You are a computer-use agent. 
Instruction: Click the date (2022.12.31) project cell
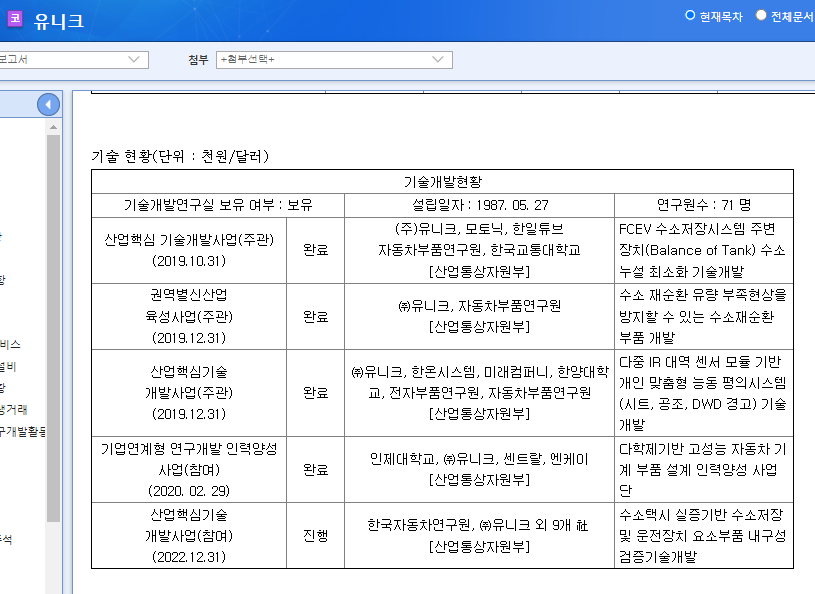coord(189,535)
